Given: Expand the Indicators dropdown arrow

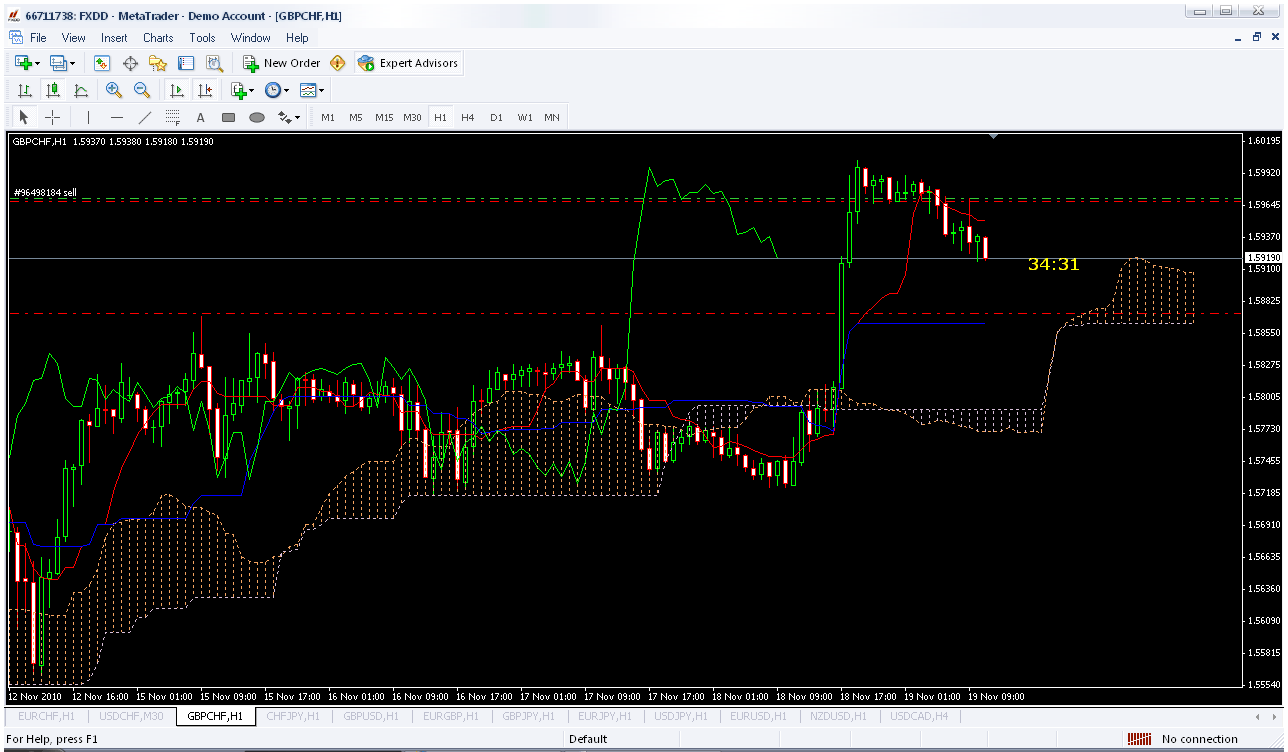Looking at the screenshot, I should 251,90.
